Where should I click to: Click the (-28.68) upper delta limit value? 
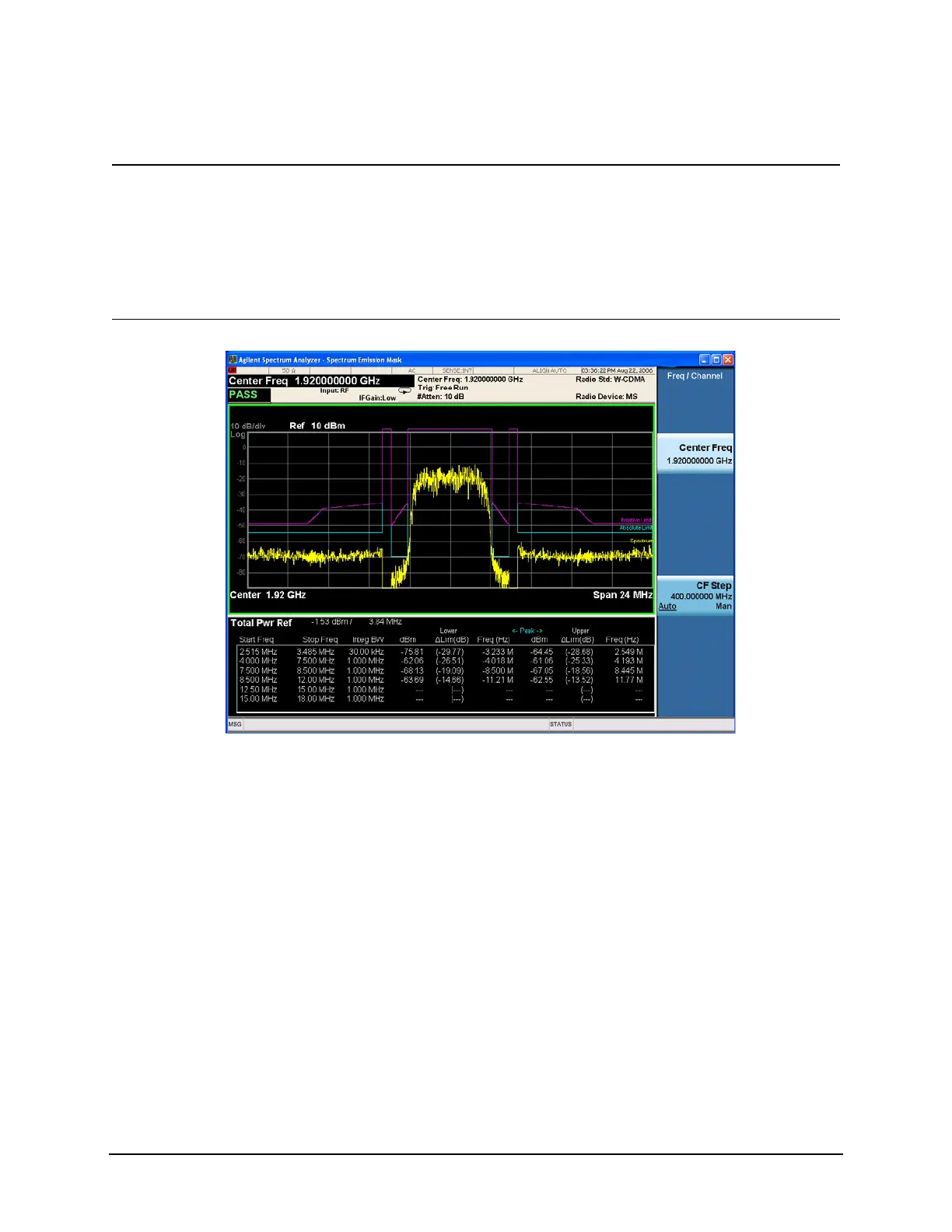[x=579, y=652]
